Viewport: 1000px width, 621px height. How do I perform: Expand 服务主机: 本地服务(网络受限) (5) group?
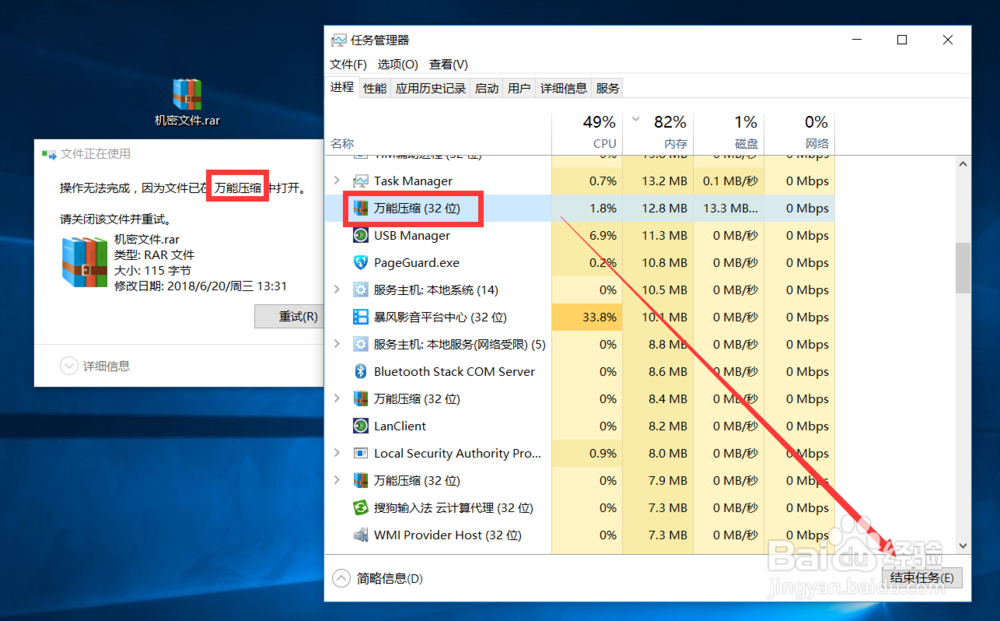337,344
